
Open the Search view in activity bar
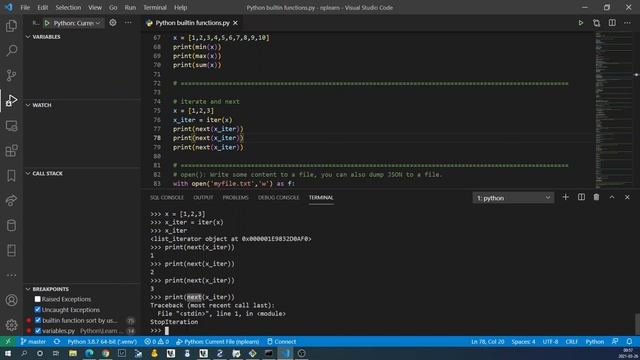point(11,51)
